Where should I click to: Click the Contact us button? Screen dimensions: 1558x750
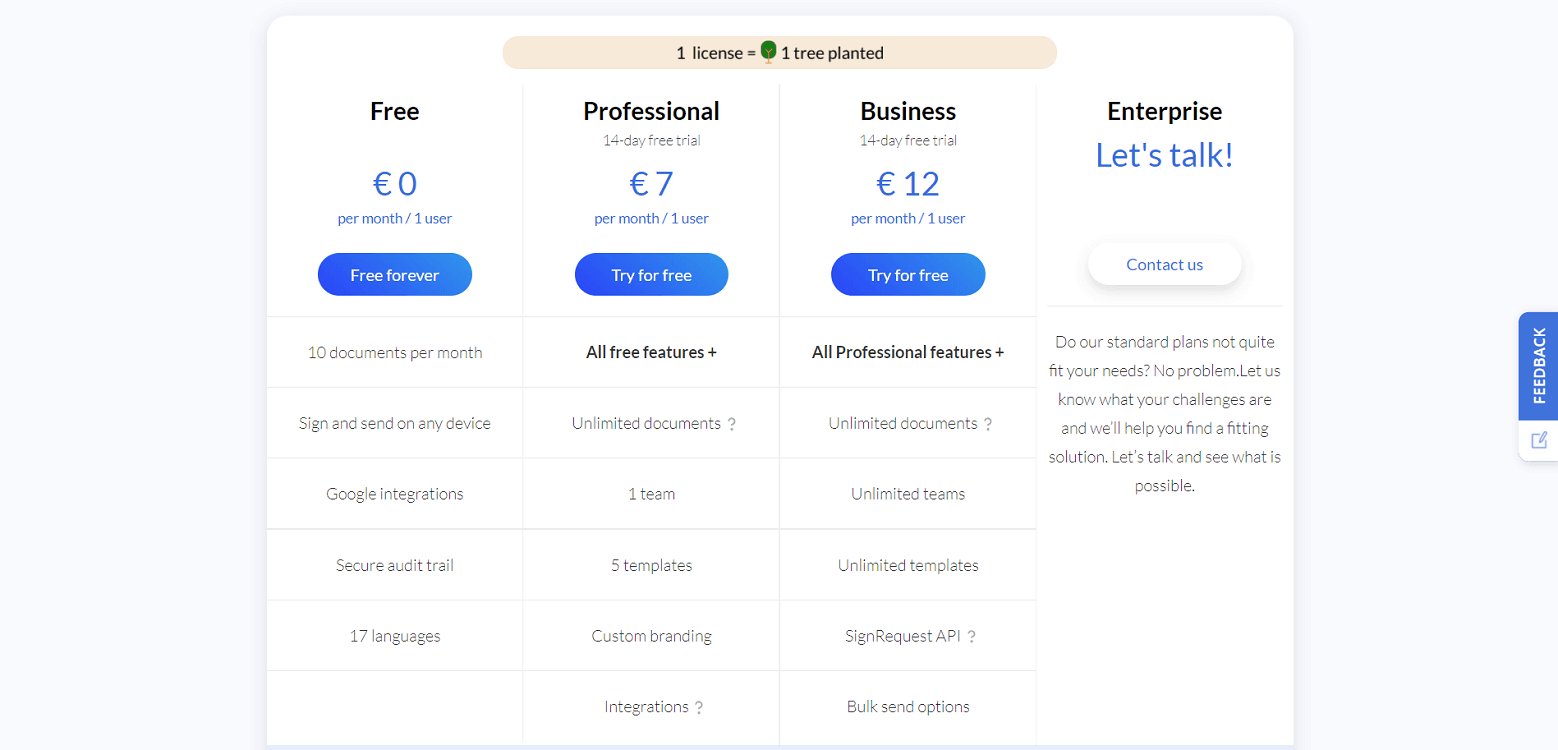1165,264
